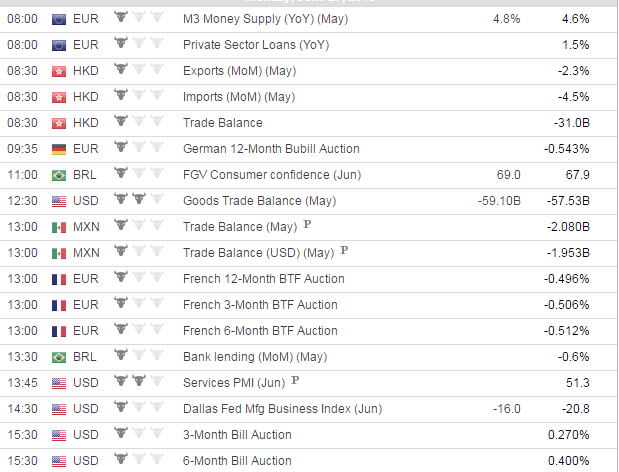Viewport: 619px width, 472px height.
Task: Click the bull volatility icons for Goods Trade Balance
Action: tap(139, 199)
